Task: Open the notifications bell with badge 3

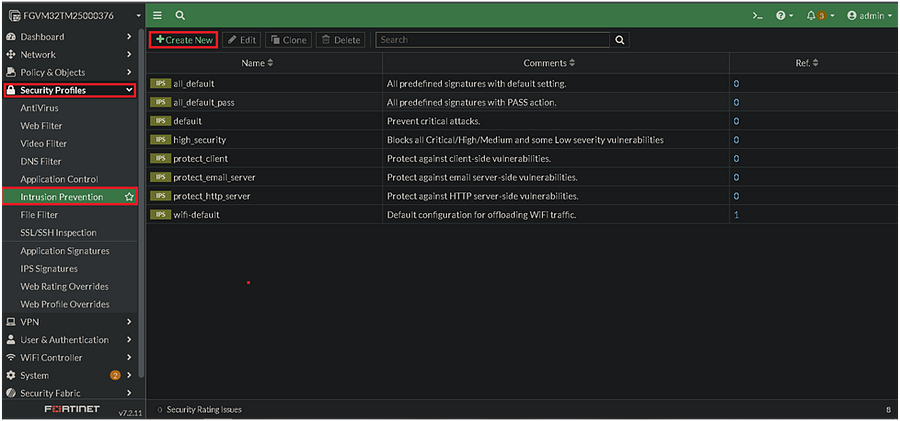Action: click(x=820, y=16)
